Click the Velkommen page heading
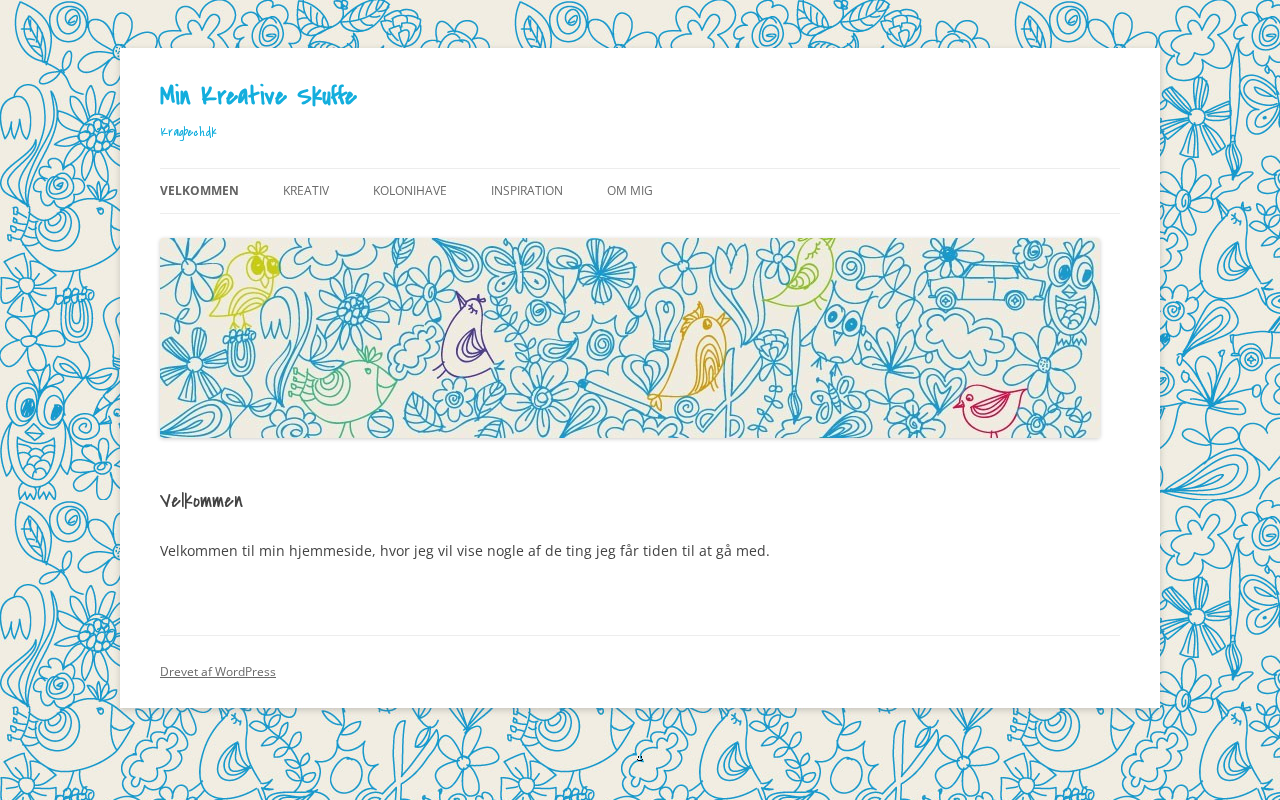1280x800 pixels. [201, 501]
